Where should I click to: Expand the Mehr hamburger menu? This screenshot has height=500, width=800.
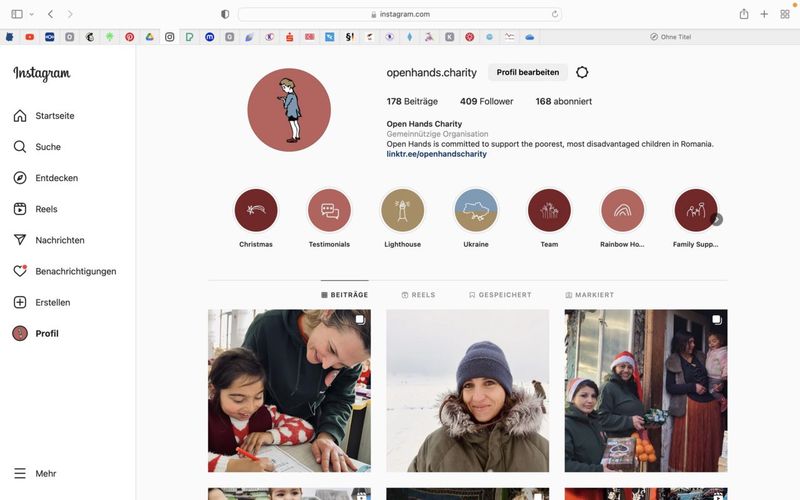20,473
